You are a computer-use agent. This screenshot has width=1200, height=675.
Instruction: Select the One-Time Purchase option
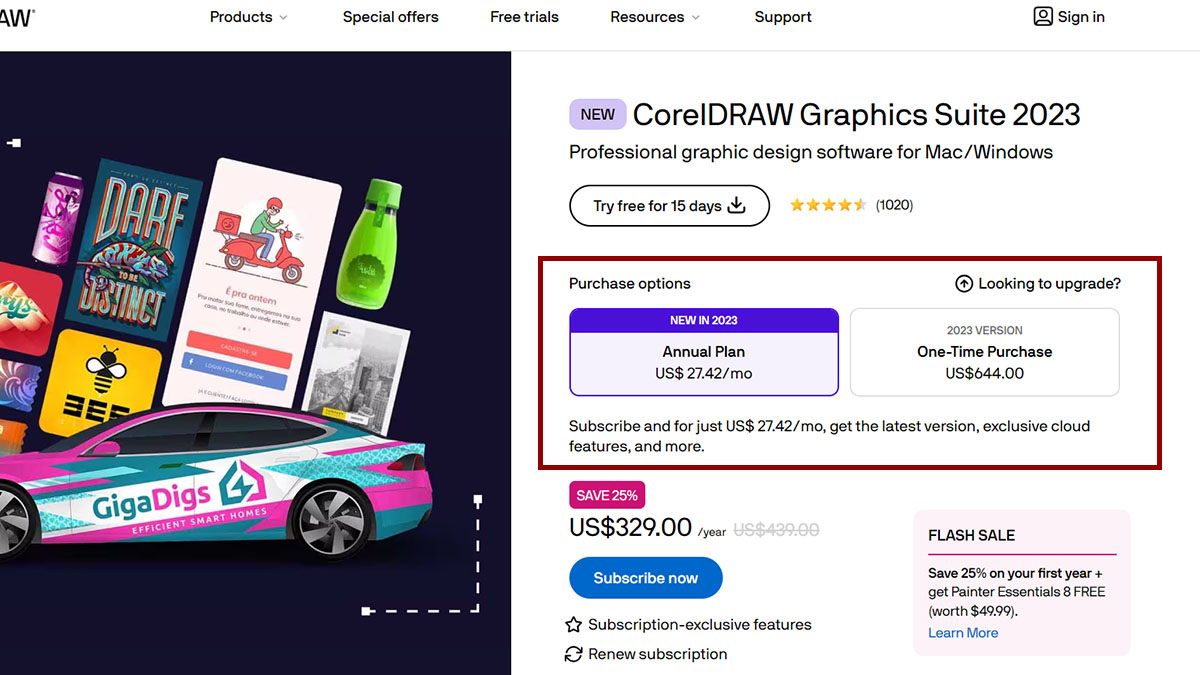[x=984, y=352]
